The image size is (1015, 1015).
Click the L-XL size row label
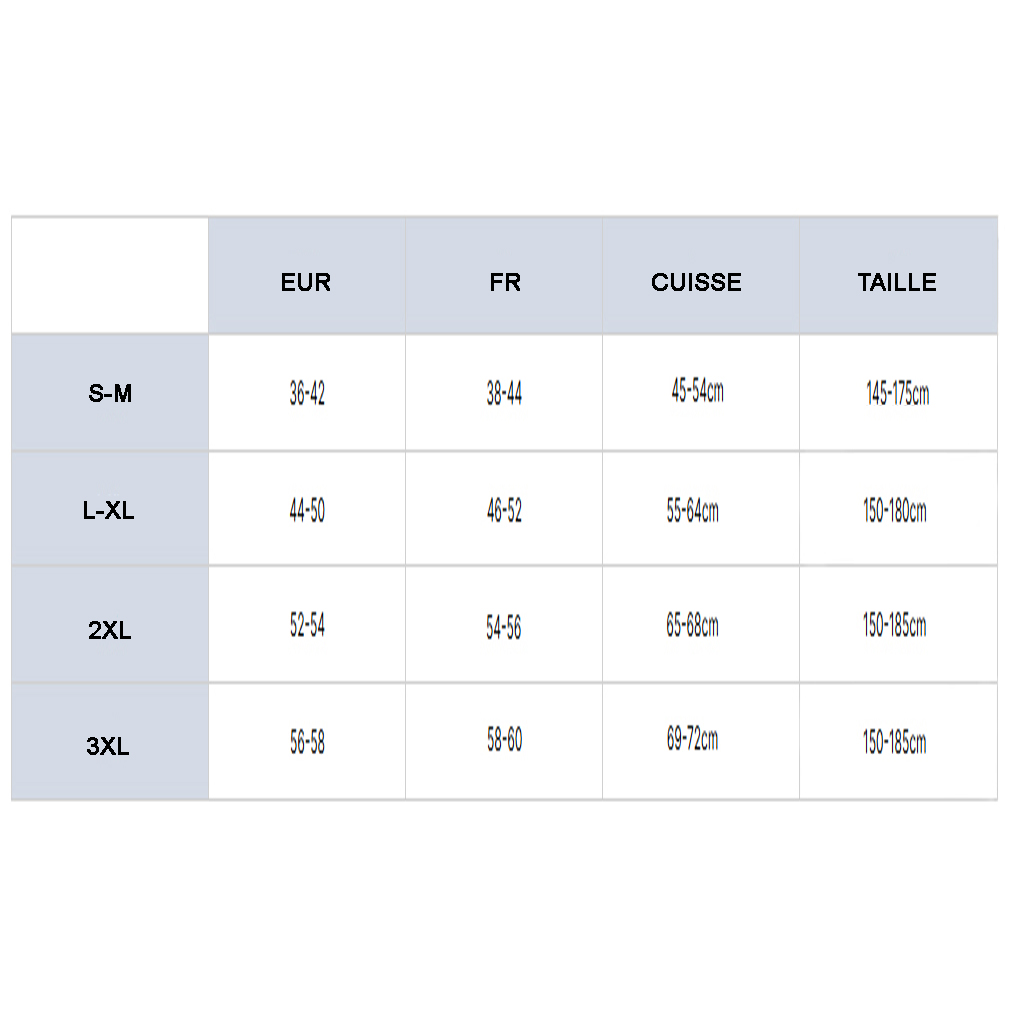[x=109, y=512]
